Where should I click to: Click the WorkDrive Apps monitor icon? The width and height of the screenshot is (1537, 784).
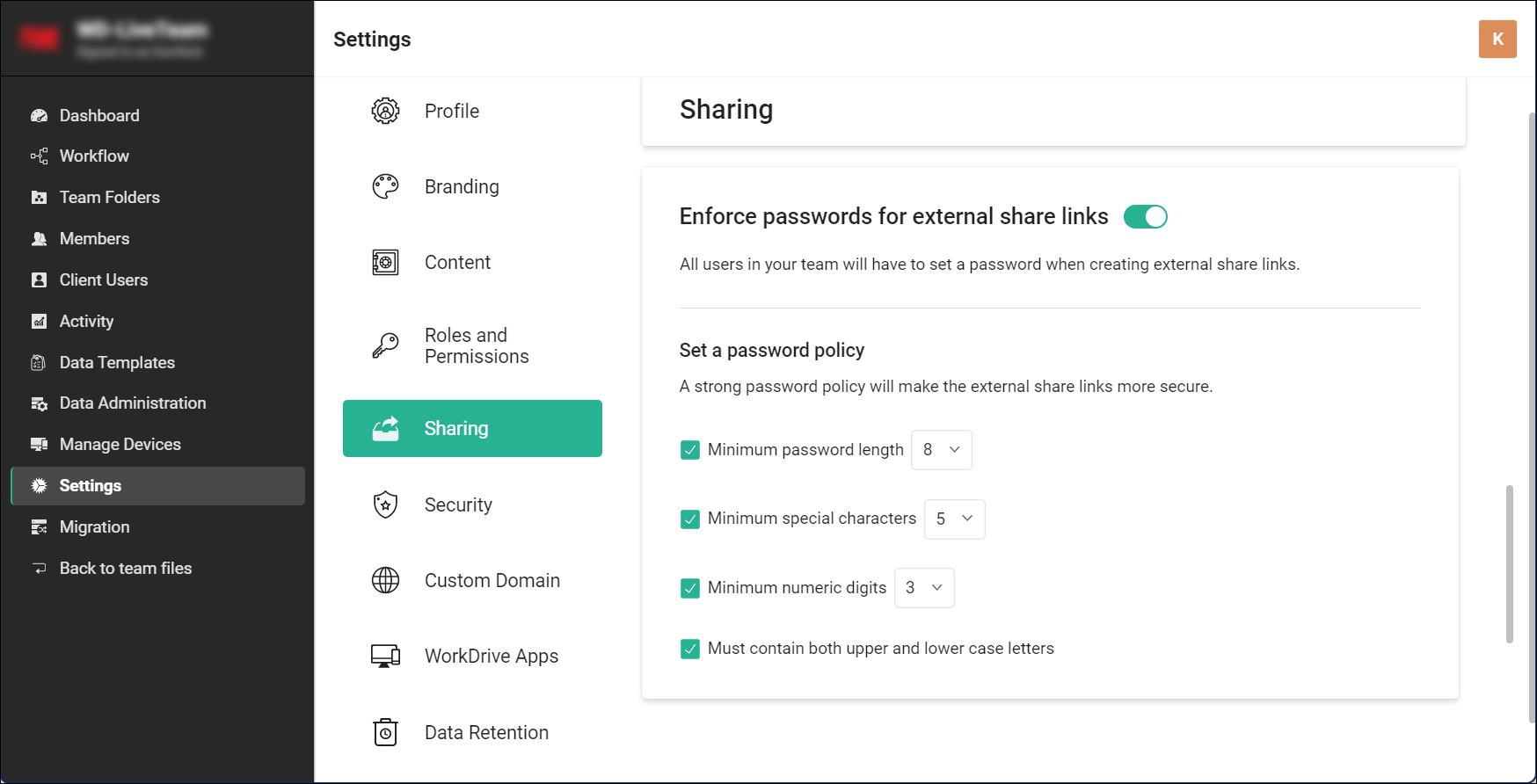(385, 656)
